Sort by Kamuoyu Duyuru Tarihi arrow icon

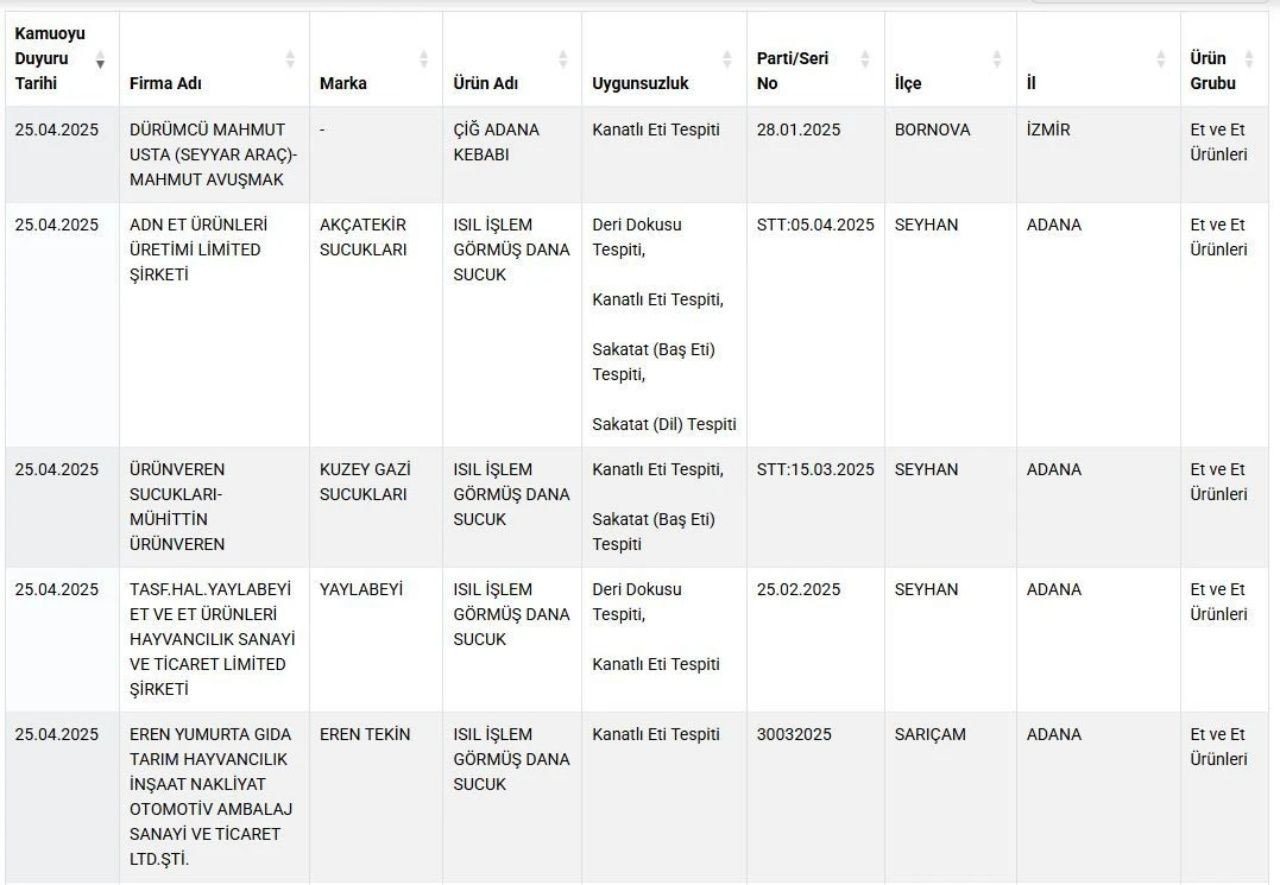[100, 59]
